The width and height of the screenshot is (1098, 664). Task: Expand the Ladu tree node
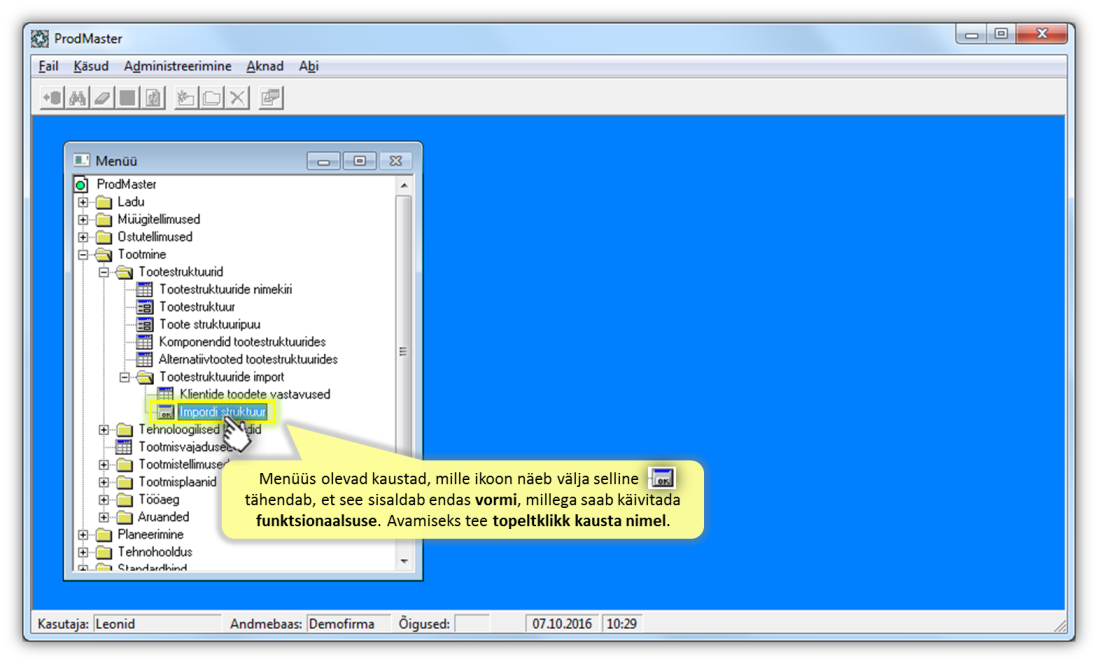click(83, 202)
